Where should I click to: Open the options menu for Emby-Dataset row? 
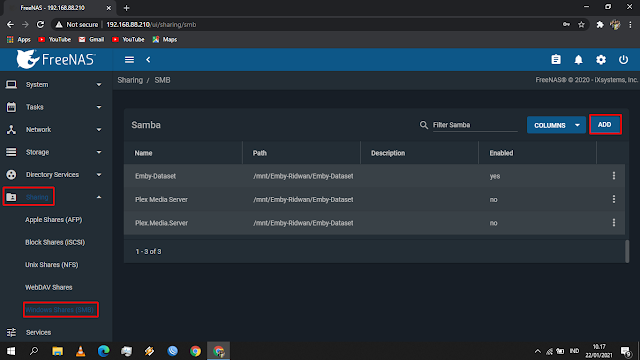coord(613,176)
